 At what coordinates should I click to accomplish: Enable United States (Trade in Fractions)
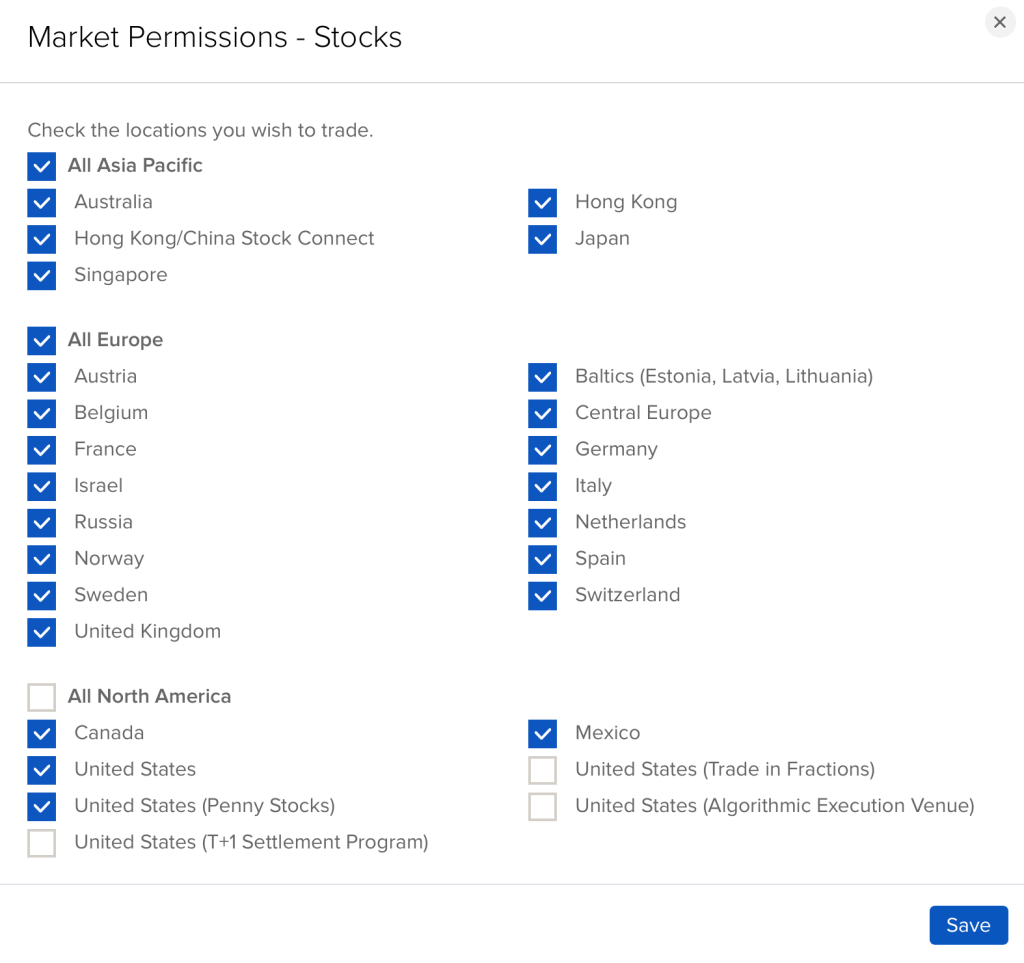(543, 770)
